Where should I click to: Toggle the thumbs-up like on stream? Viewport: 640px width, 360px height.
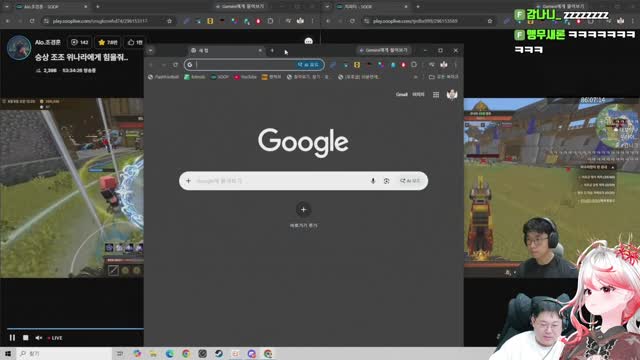[x=135, y=42]
